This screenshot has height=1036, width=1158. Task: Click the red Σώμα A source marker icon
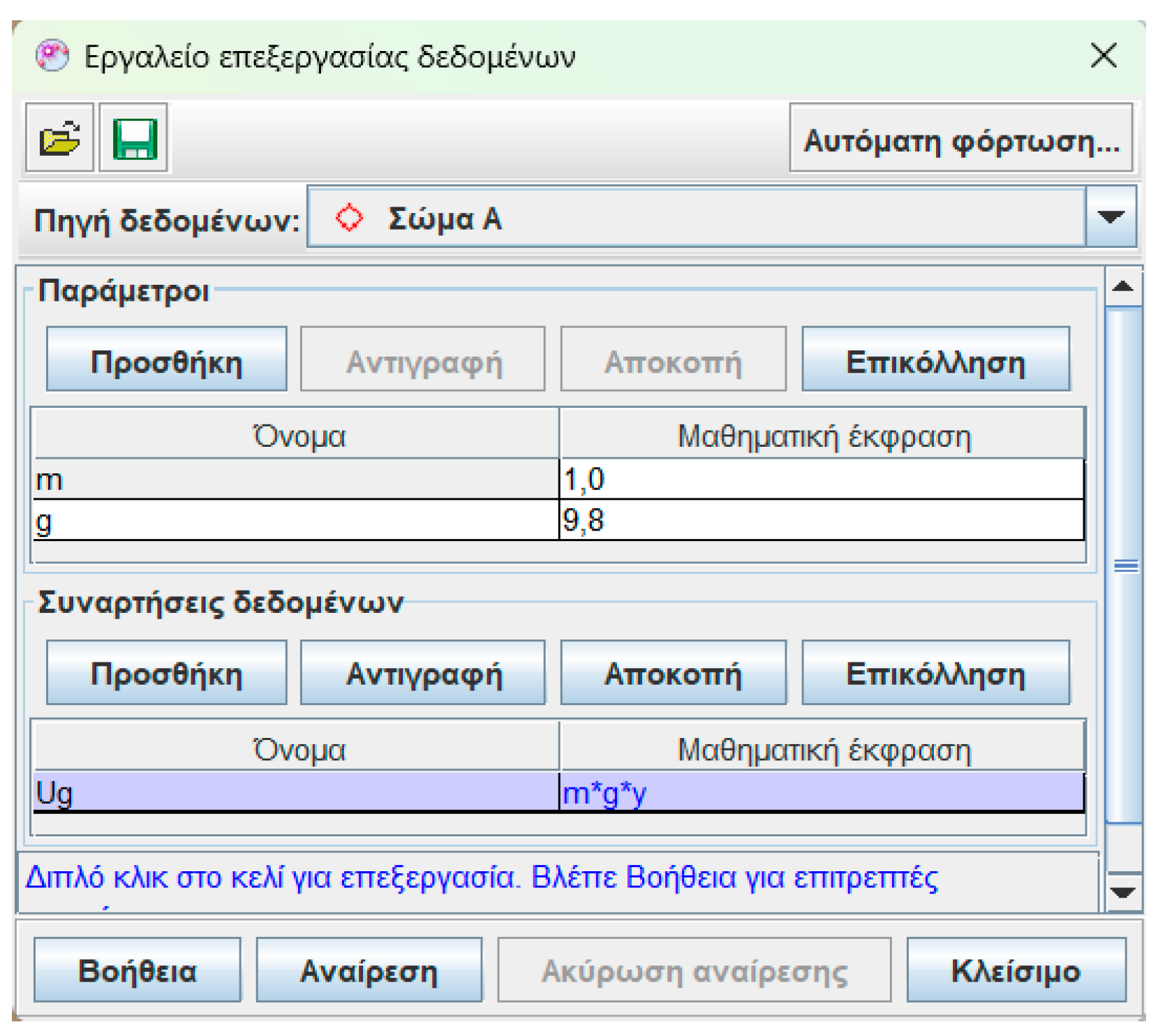pos(349,218)
